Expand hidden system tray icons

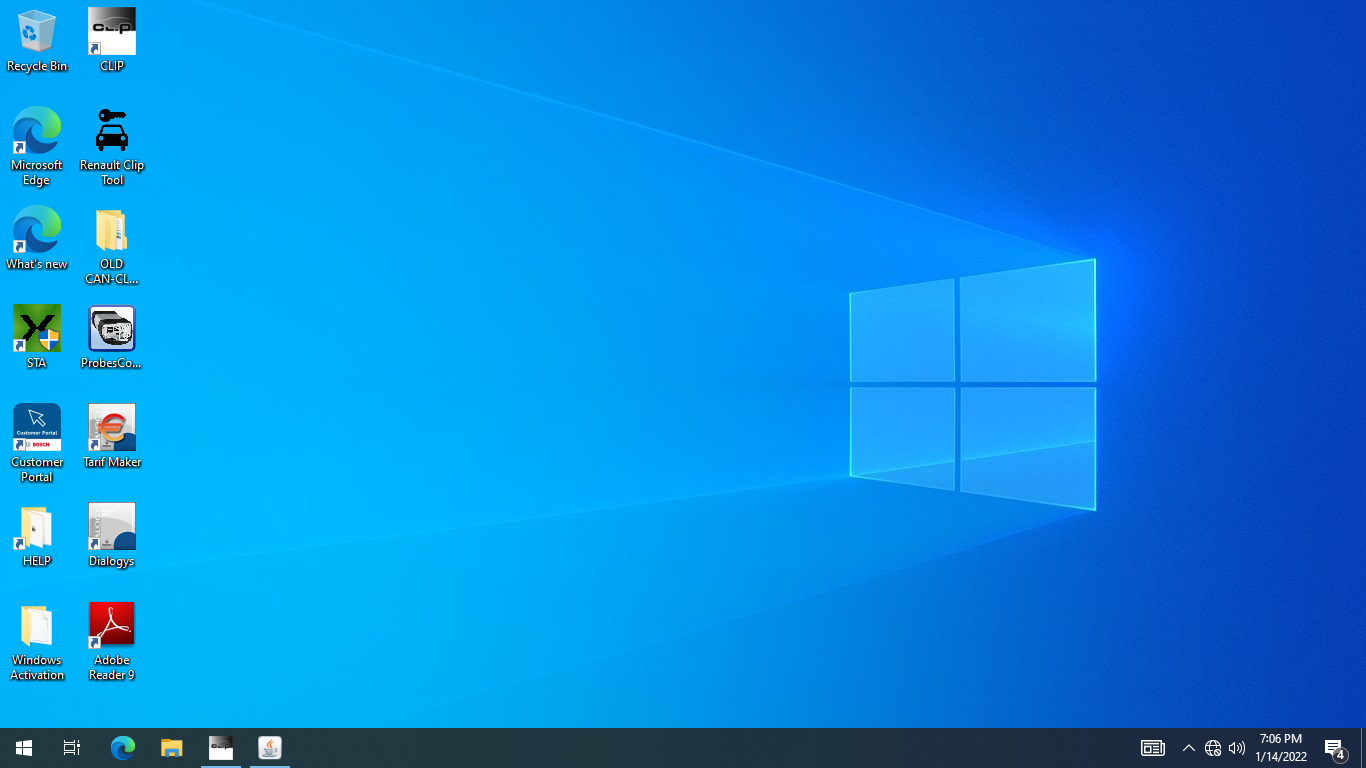click(1188, 747)
